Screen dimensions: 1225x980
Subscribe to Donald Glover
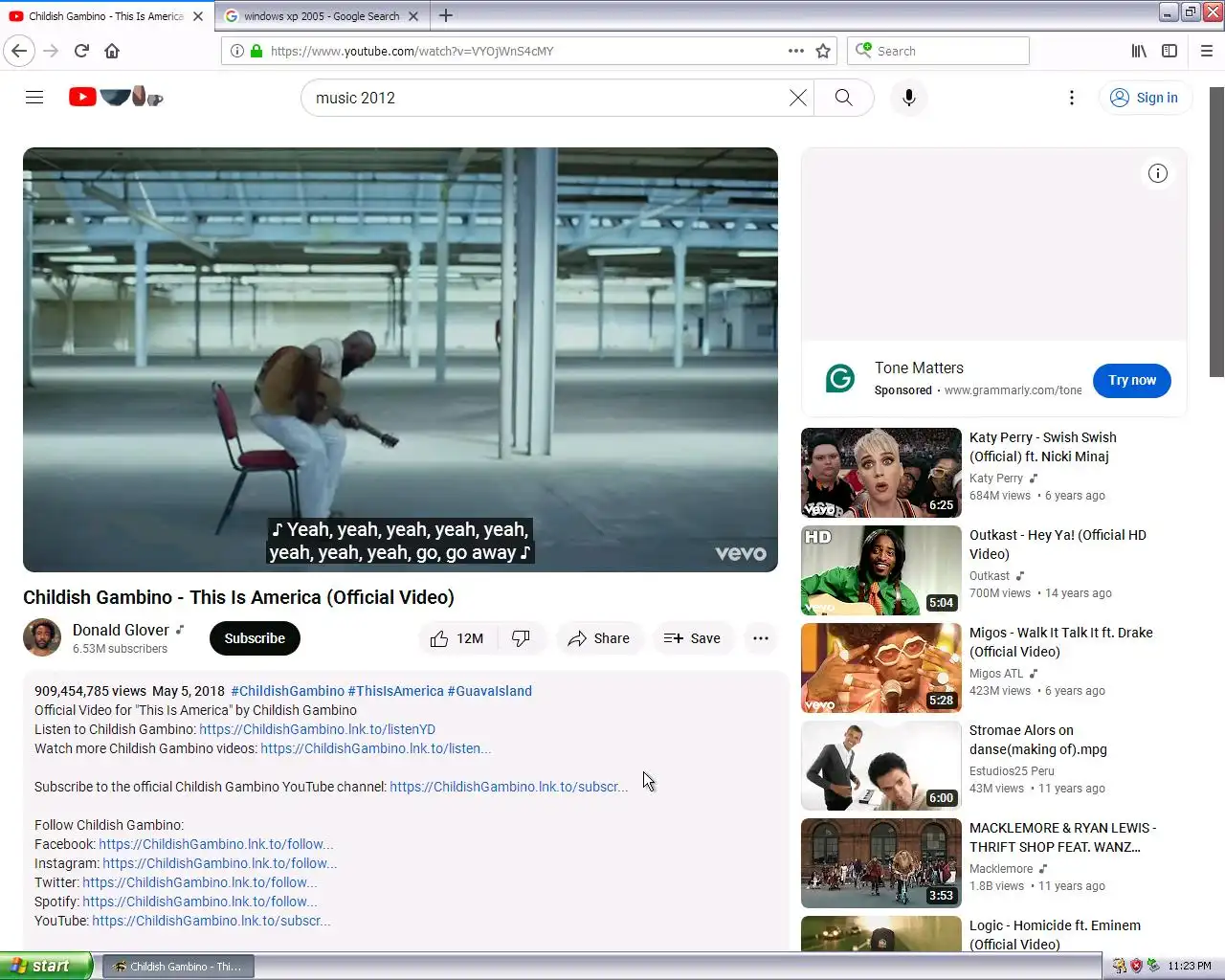pos(255,638)
